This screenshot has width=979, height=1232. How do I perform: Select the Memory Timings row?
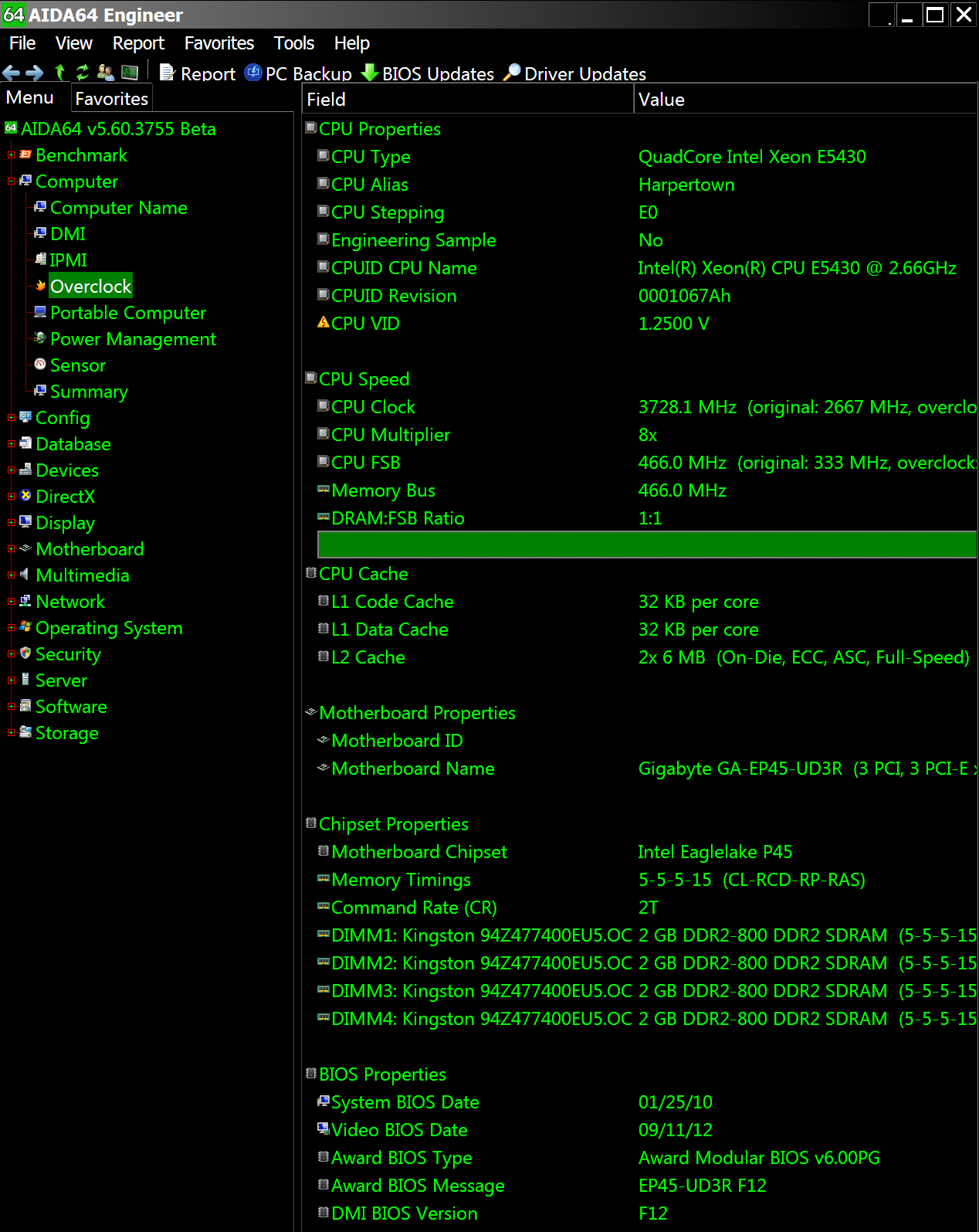click(x=647, y=880)
